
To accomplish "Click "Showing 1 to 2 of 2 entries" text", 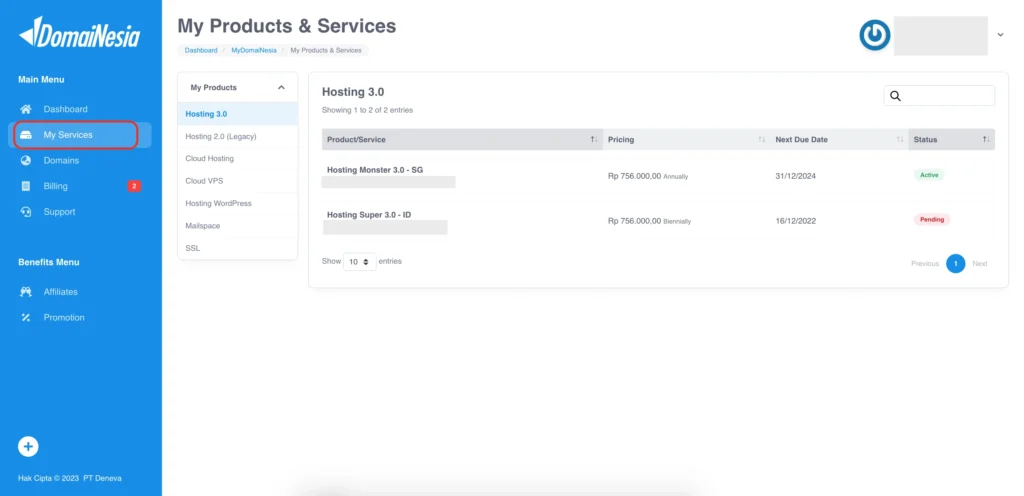I will click(x=367, y=110).
